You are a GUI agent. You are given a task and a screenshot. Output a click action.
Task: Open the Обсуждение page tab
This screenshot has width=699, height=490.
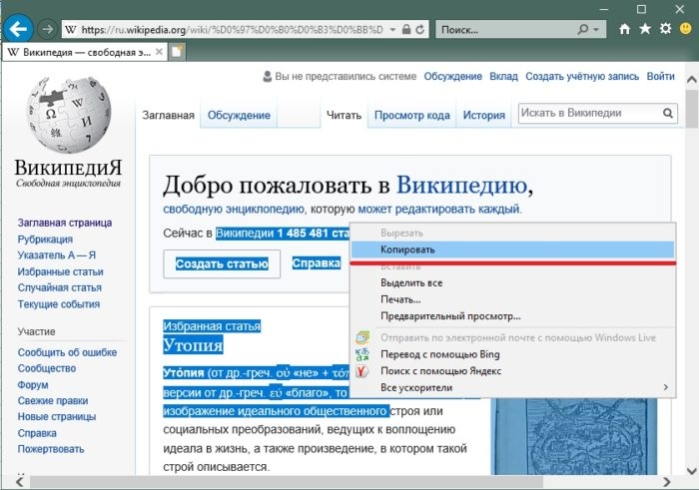pyautogui.click(x=239, y=115)
